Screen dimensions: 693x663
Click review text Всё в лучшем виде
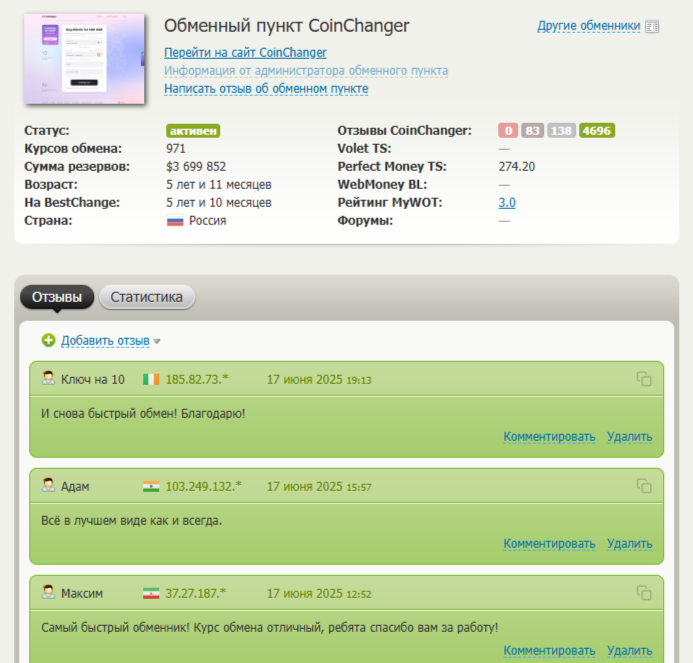[132, 521]
